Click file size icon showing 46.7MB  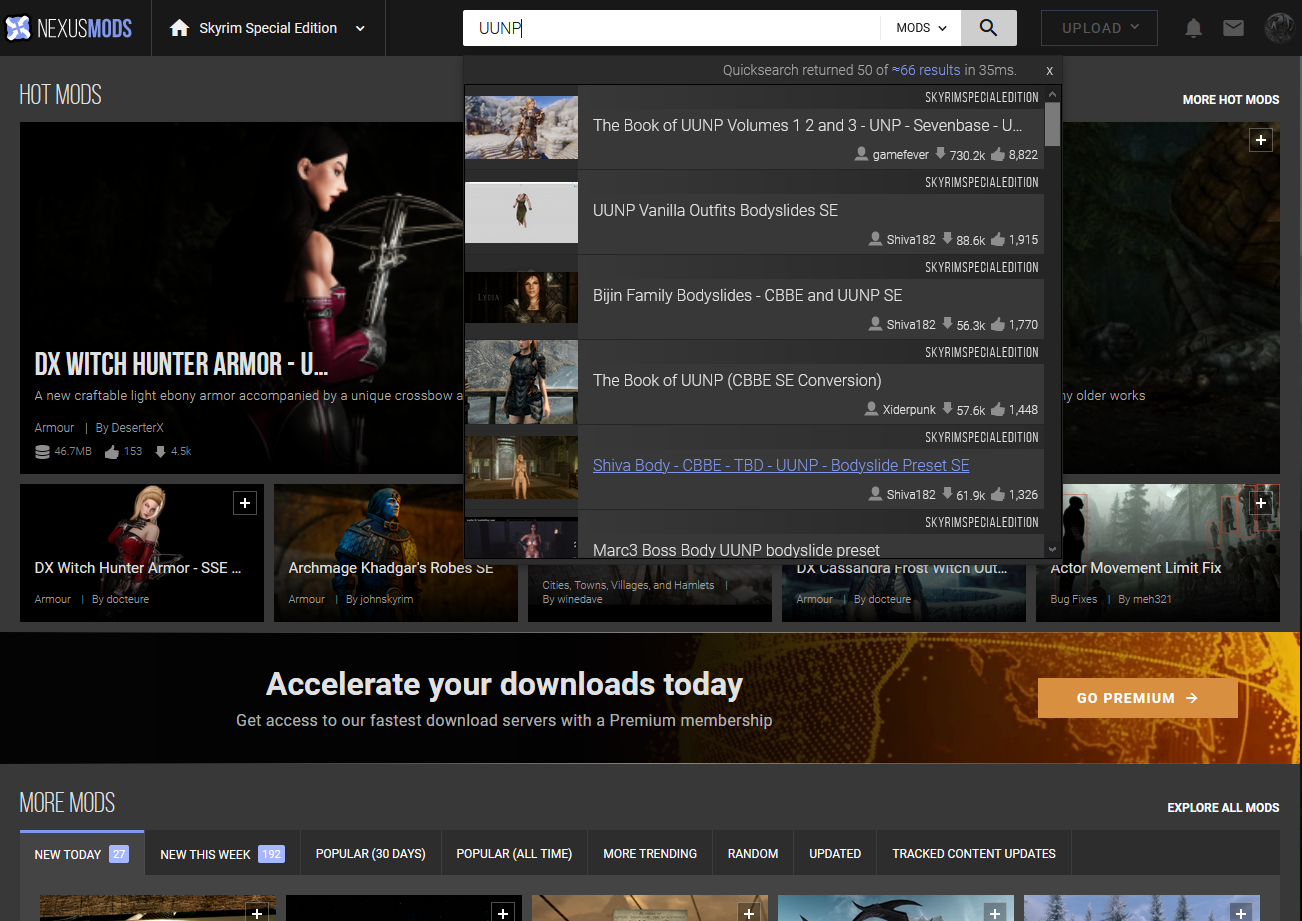pyautogui.click(x=42, y=451)
